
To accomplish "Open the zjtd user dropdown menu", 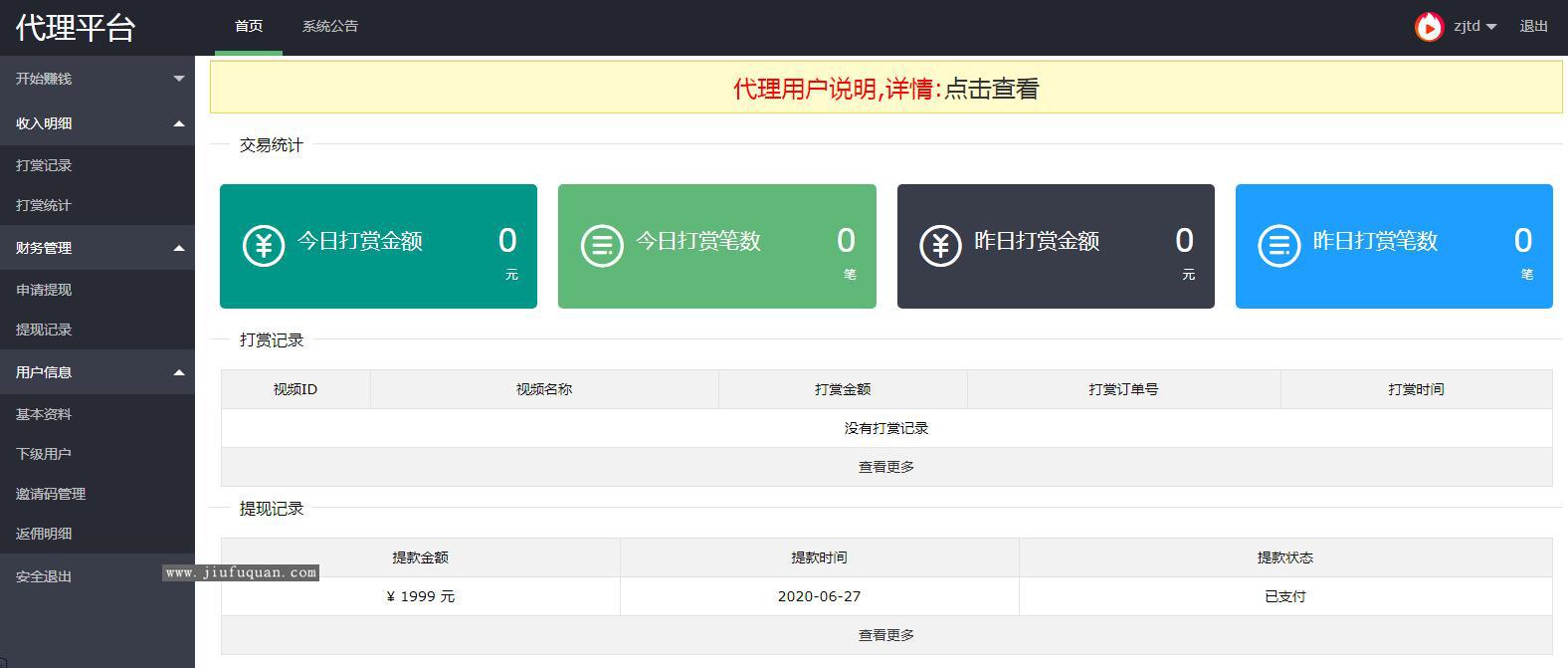I will (1474, 27).
